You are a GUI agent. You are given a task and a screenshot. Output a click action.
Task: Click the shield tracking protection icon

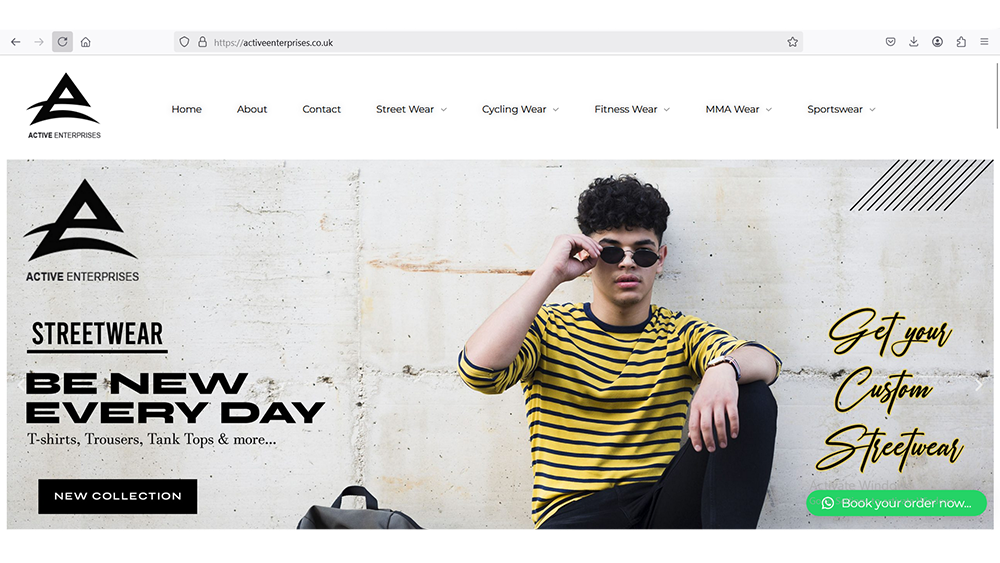click(184, 42)
